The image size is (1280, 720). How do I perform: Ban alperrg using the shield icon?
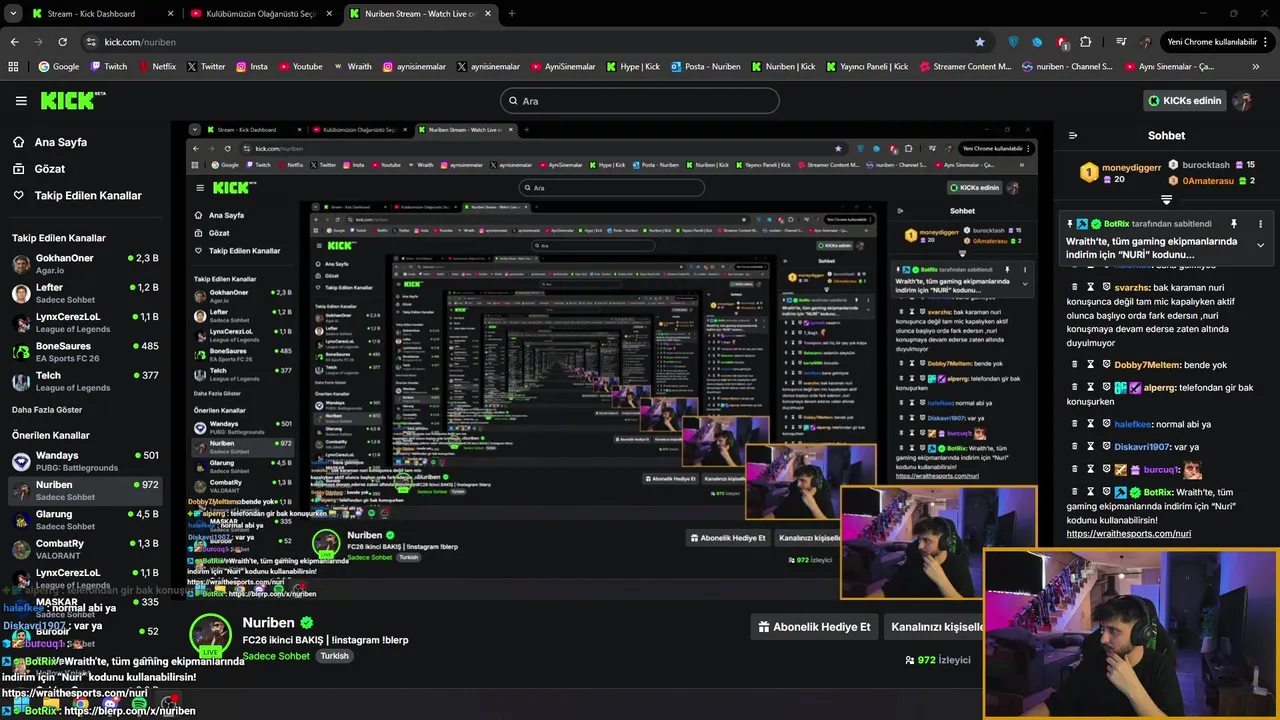[x=1106, y=387]
